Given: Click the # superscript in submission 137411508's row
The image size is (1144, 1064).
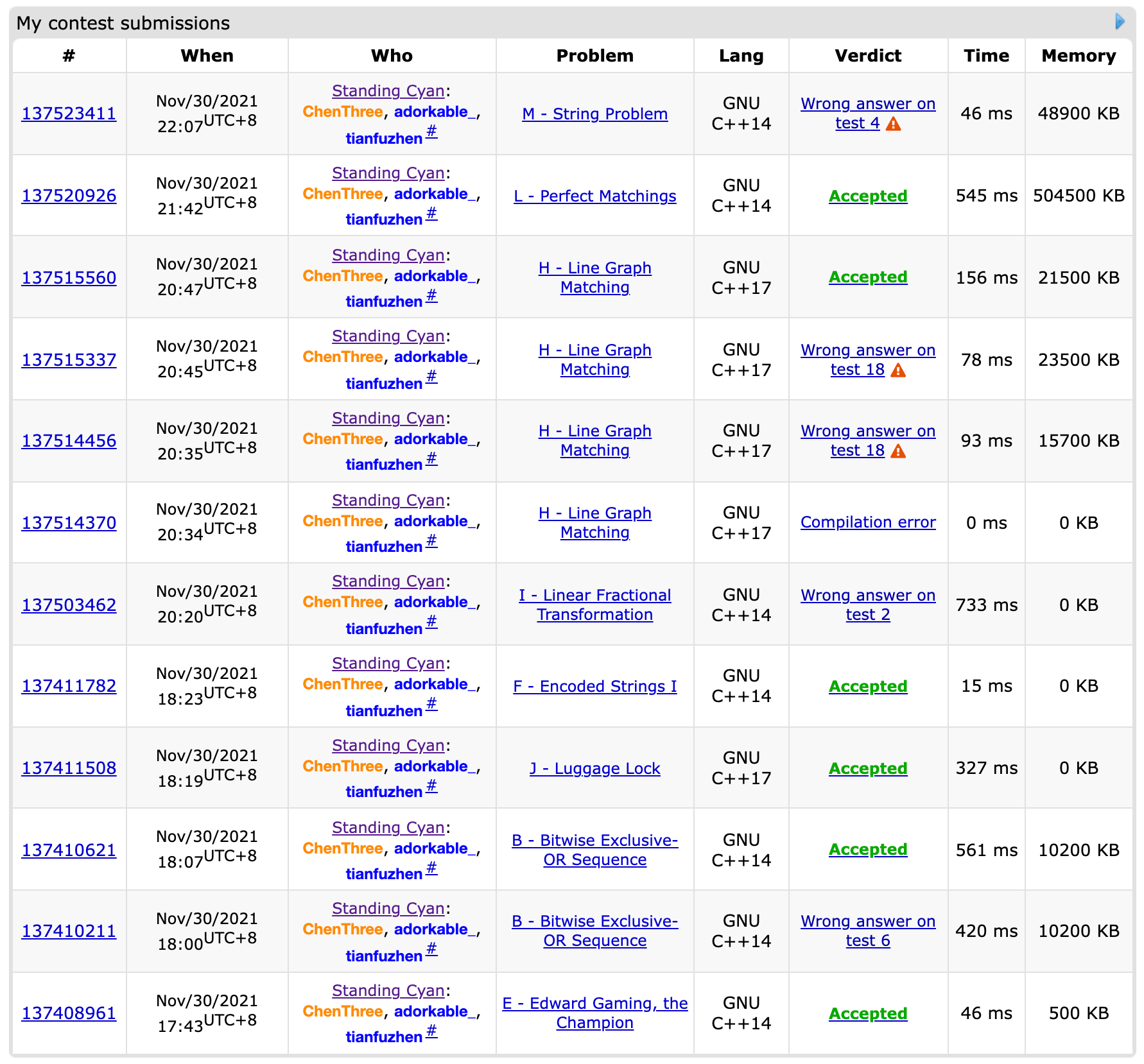Looking at the screenshot, I should tap(431, 785).
